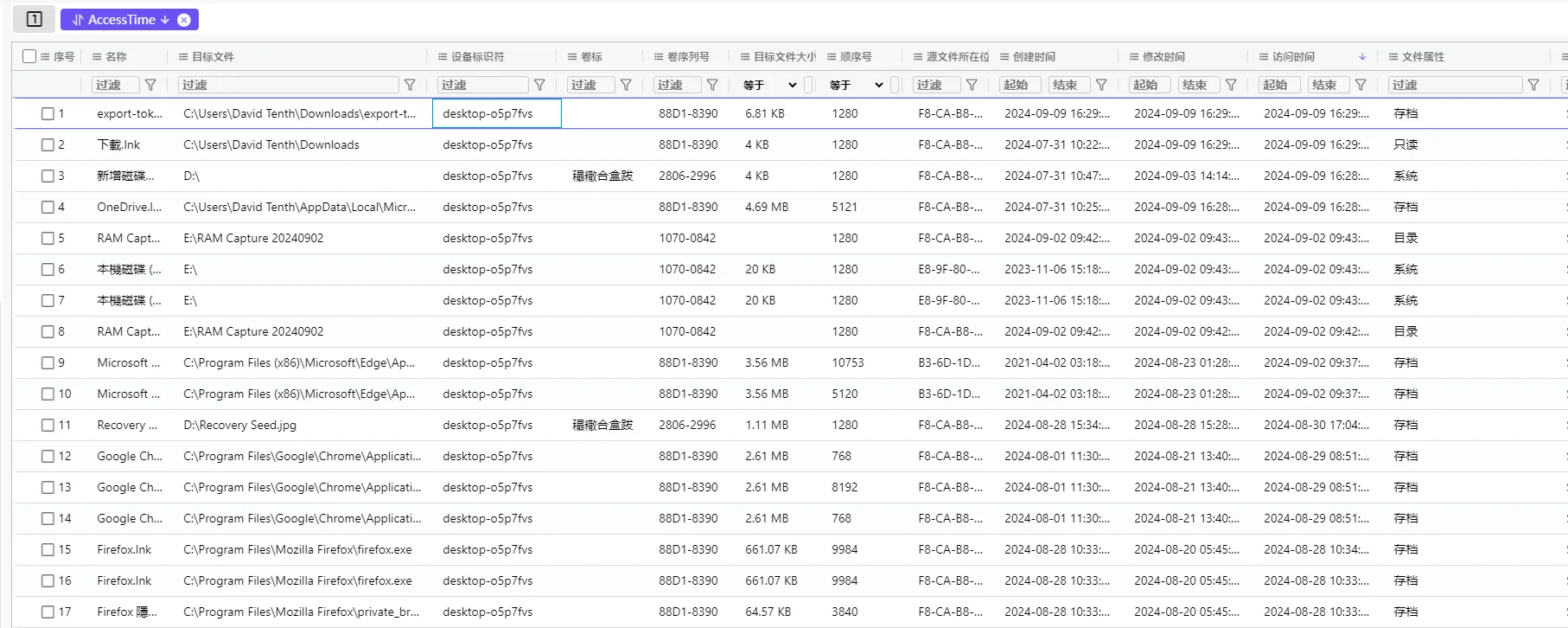
Task: Select row 11 Recovery Seed checkbox
Action: 48,425
